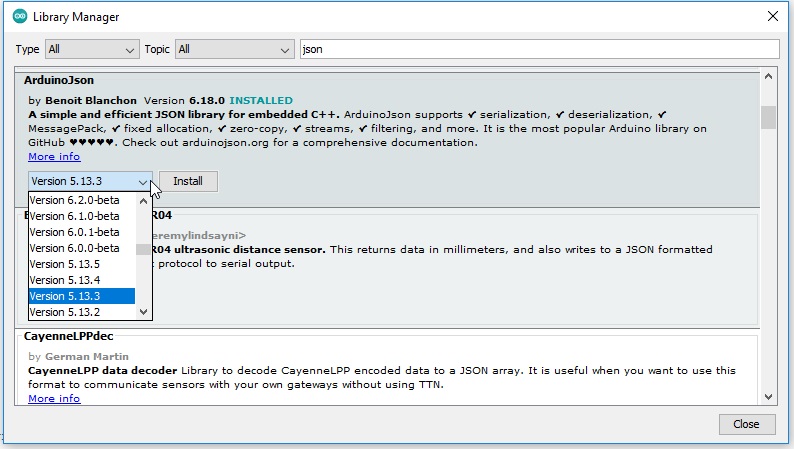This screenshot has height=449, width=794.
Task: Select highlighted Version 5.13.3 entry
Action: (82, 296)
